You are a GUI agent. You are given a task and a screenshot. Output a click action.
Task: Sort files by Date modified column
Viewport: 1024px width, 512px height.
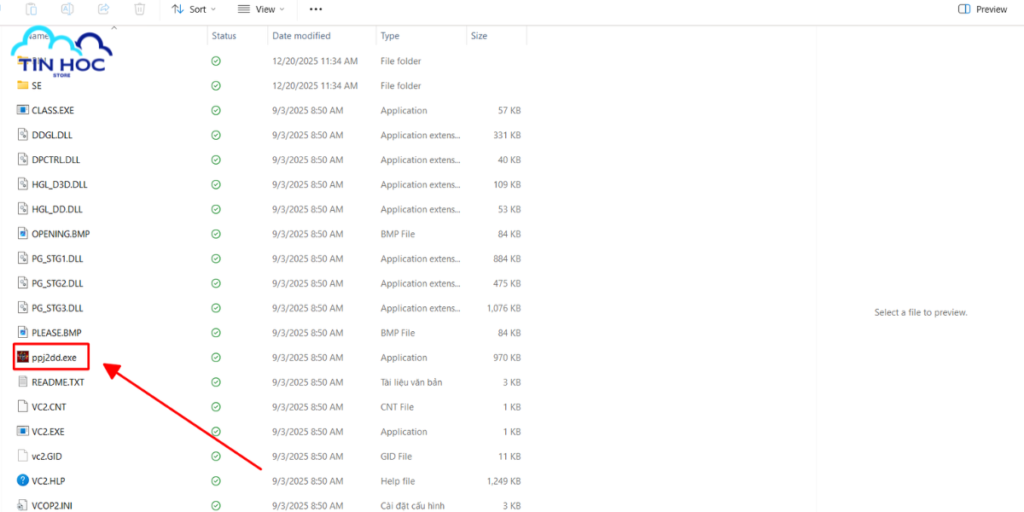point(300,36)
